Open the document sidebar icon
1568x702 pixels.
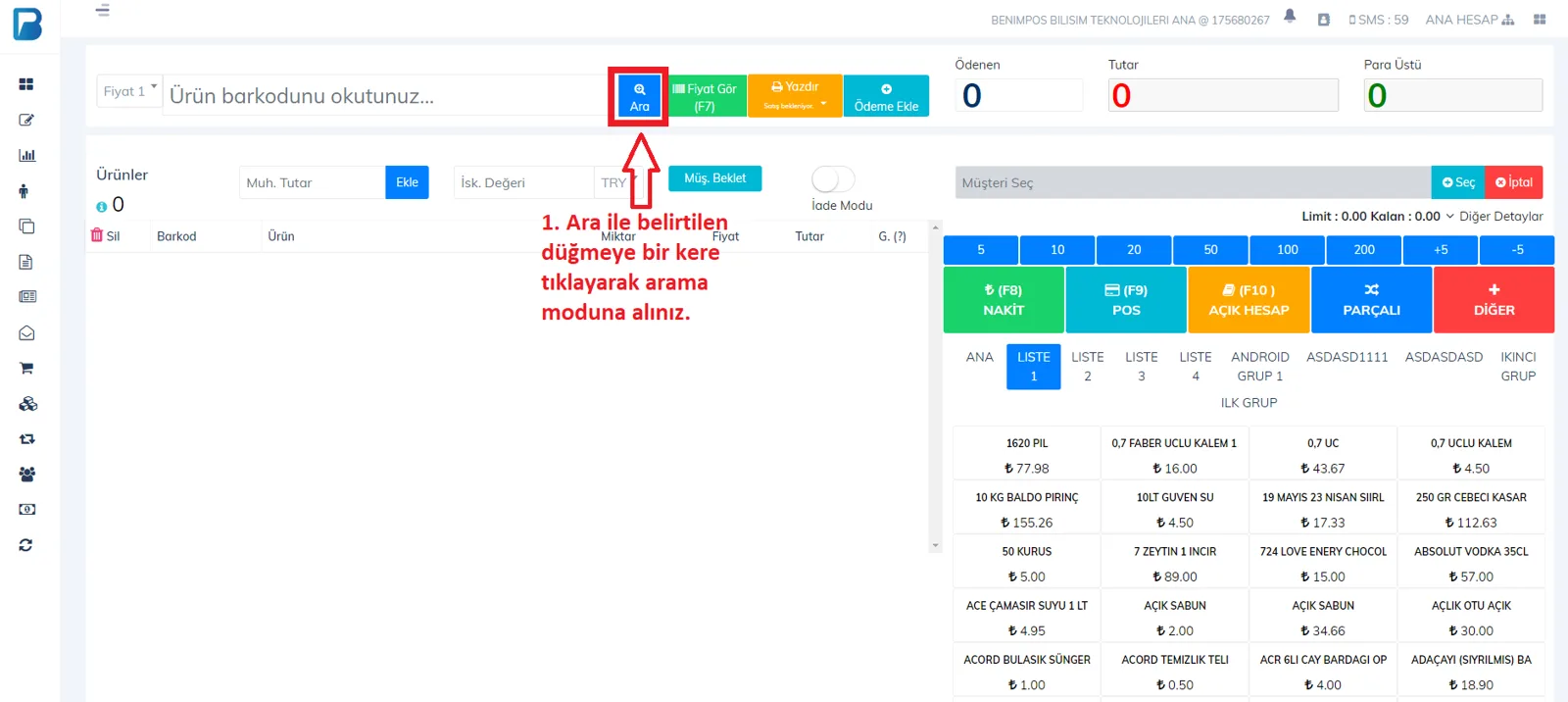(x=26, y=262)
